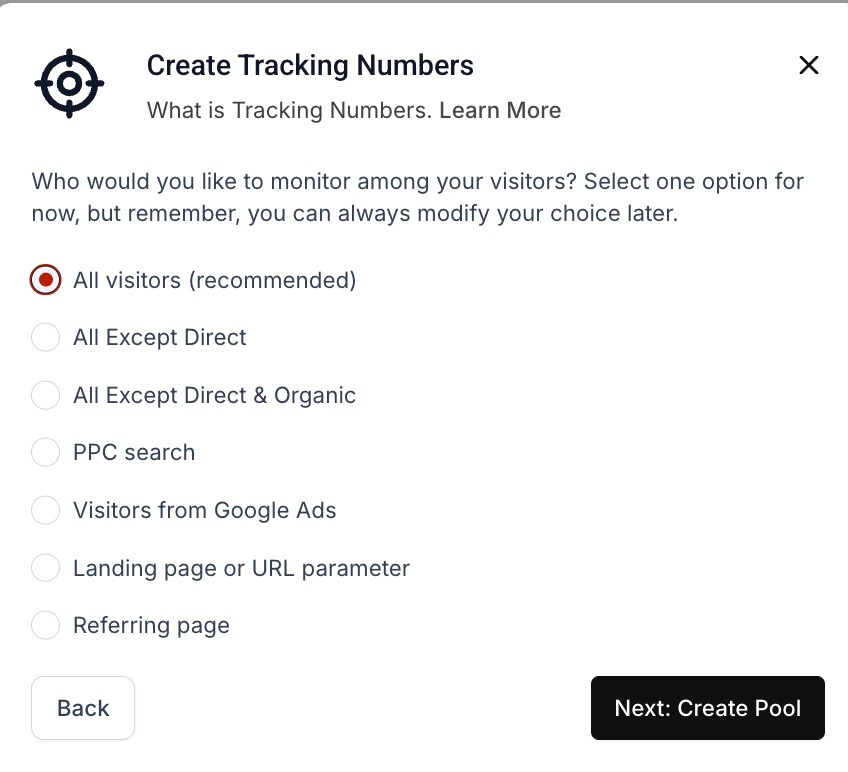Click the "All Except Direct" label text
The image size is (848, 772).
coord(159,338)
